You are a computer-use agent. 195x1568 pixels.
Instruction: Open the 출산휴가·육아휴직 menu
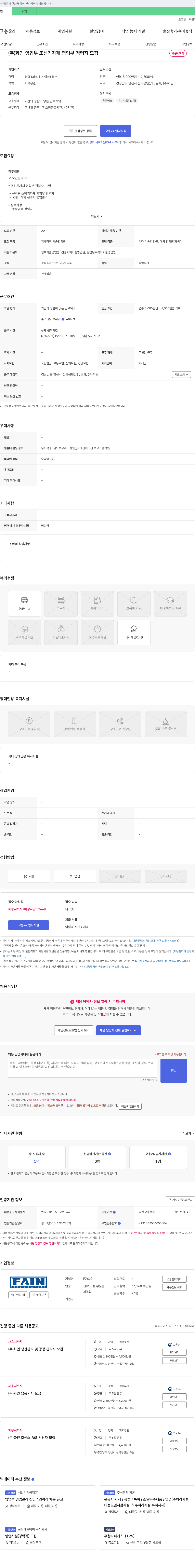coord(177,31)
